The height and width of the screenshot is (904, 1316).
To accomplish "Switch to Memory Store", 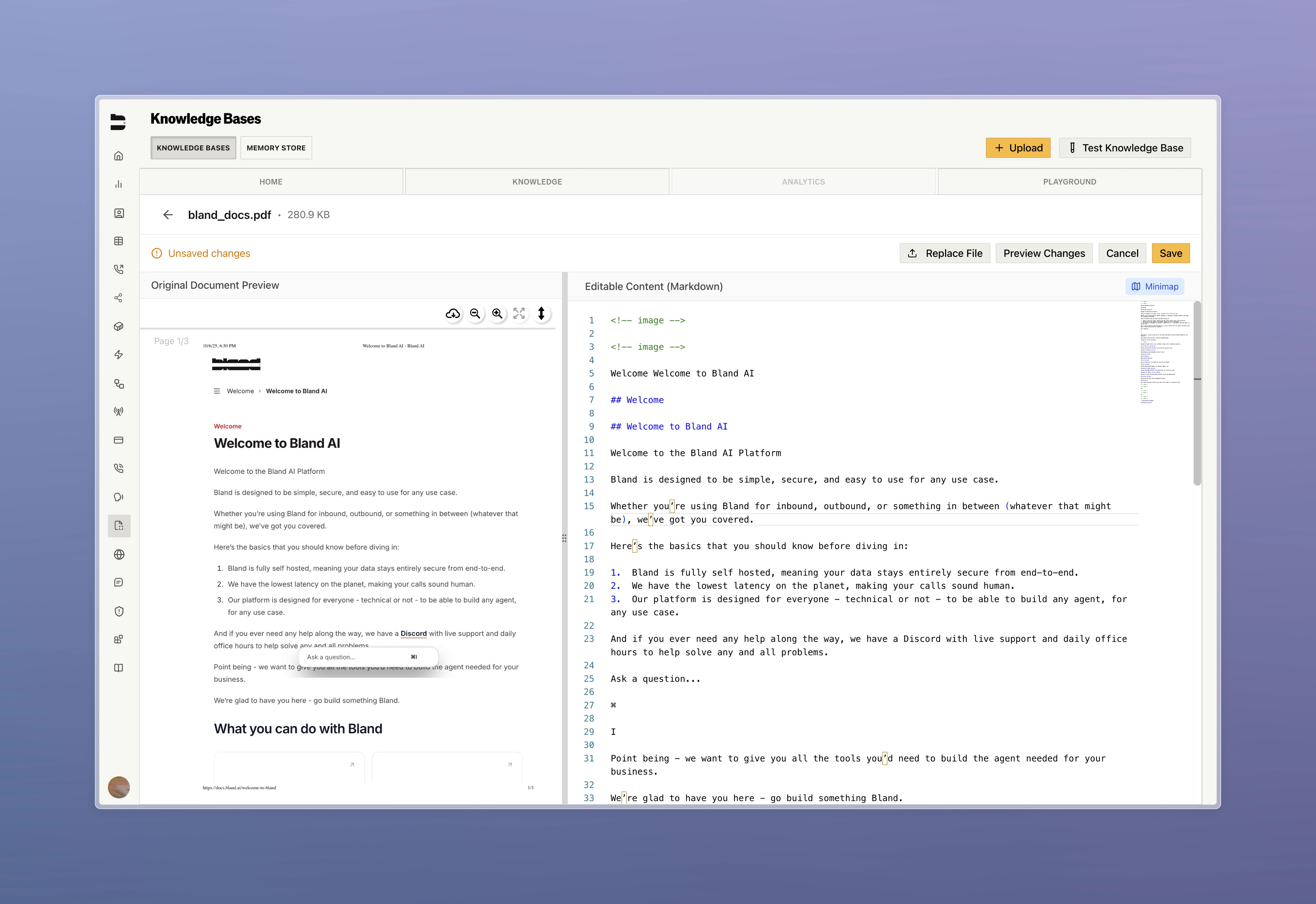I will coord(276,148).
